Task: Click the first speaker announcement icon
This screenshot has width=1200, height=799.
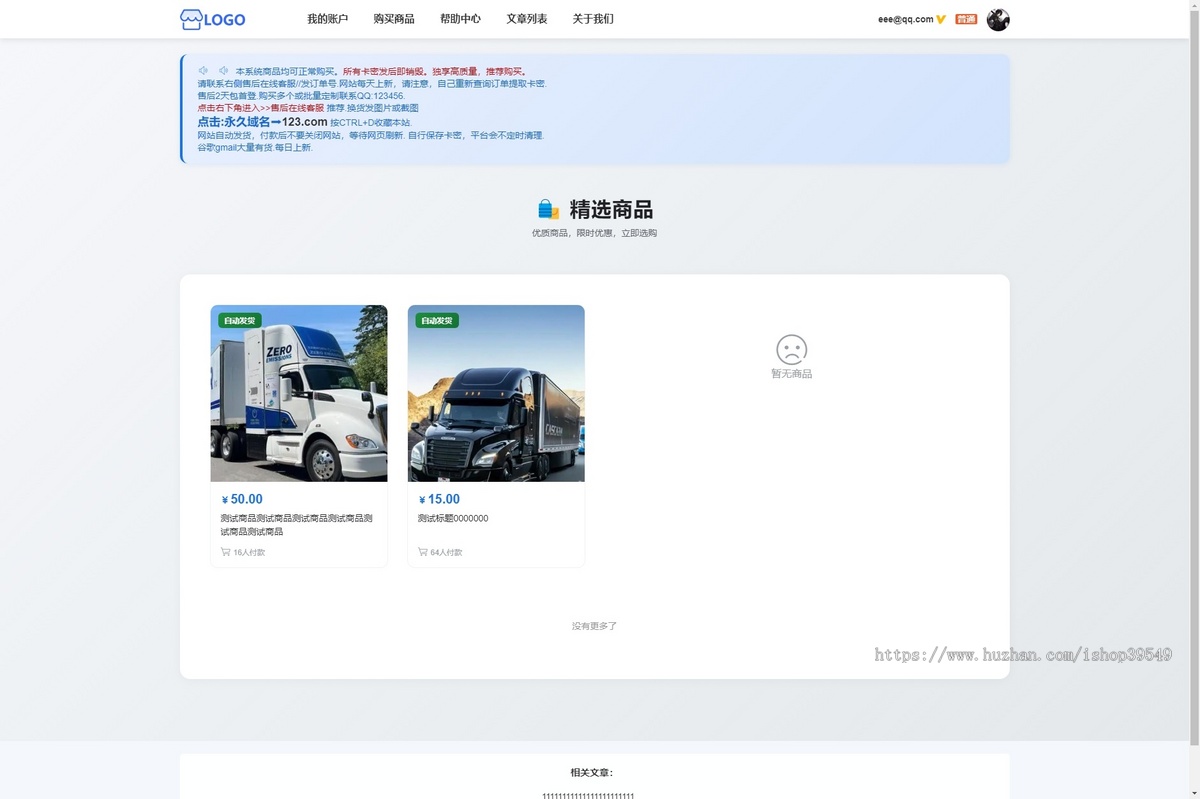Action: tap(203, 71)
